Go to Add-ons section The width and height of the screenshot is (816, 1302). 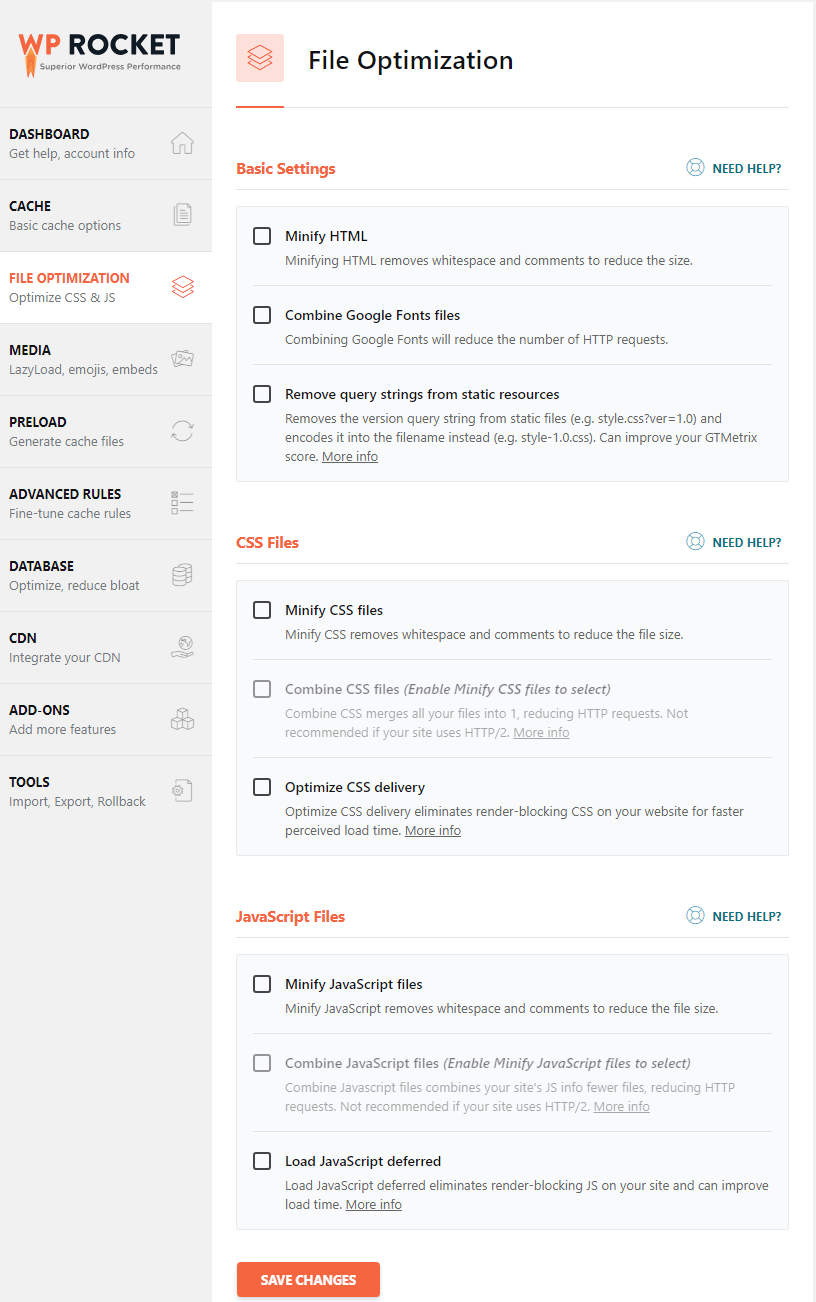click(106, 719)
